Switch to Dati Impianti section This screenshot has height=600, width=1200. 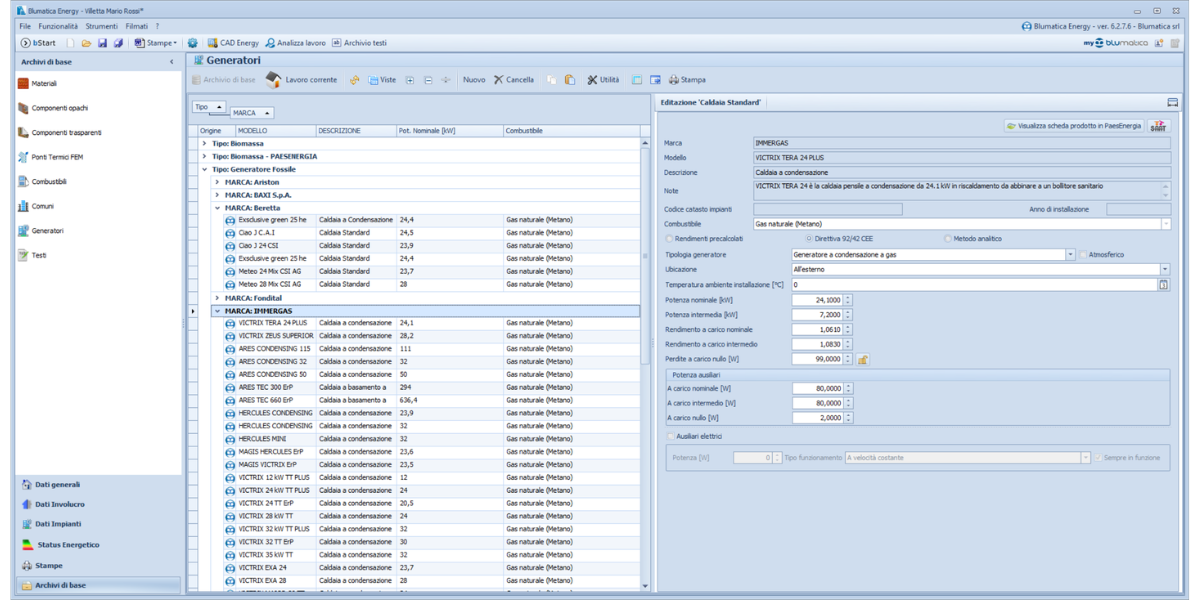pos(98,524)
